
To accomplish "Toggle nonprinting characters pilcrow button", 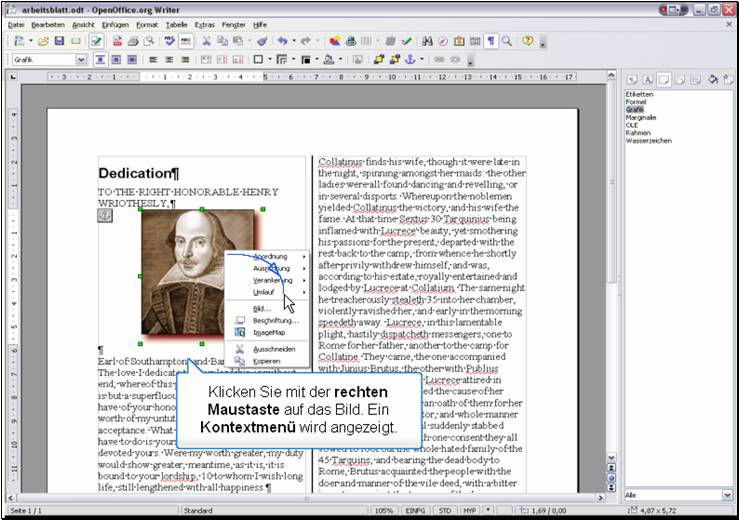I will pos(491,42).
